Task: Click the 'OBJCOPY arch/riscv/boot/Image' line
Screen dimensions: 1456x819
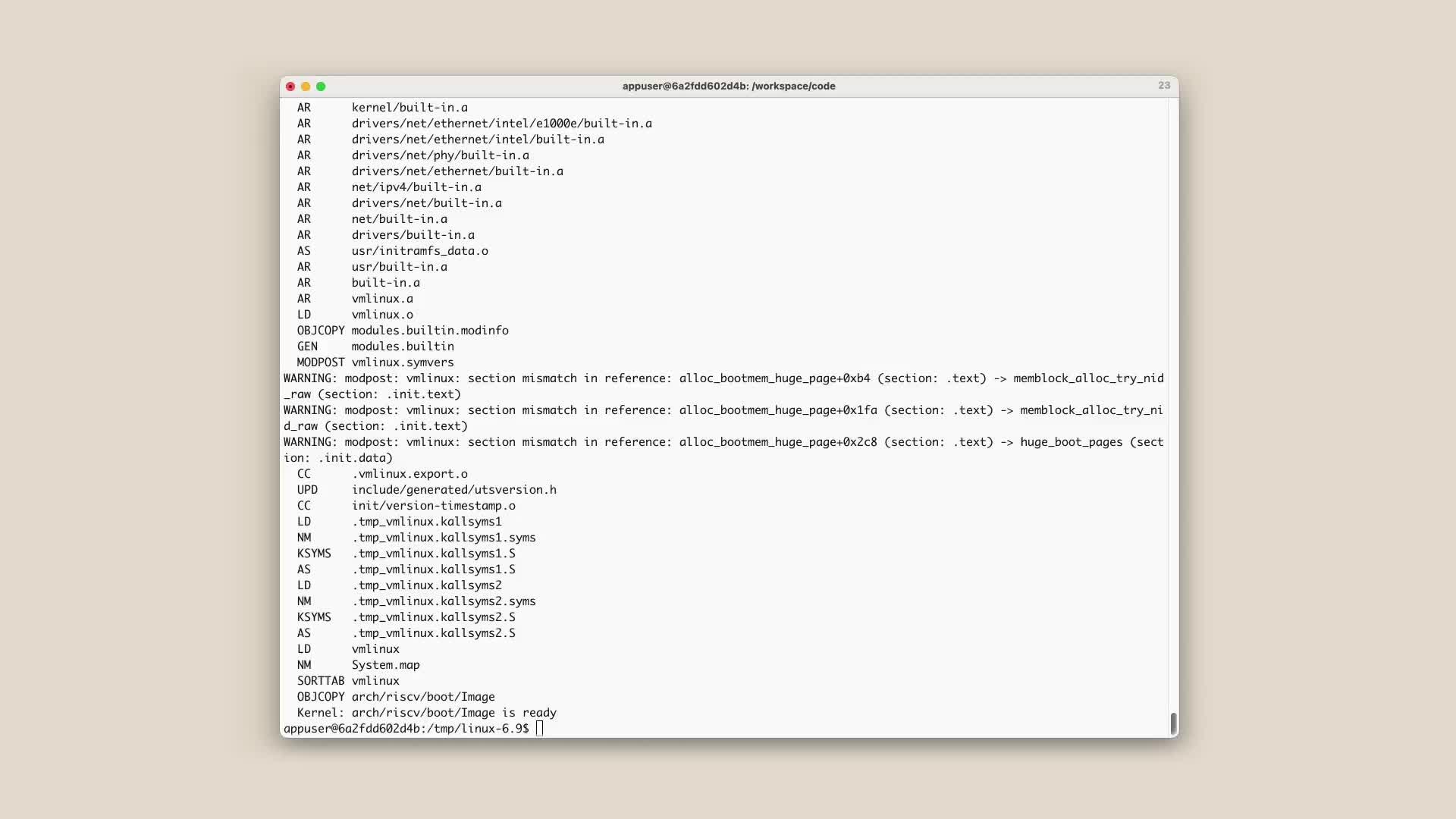Action: (x=396, y=697)
